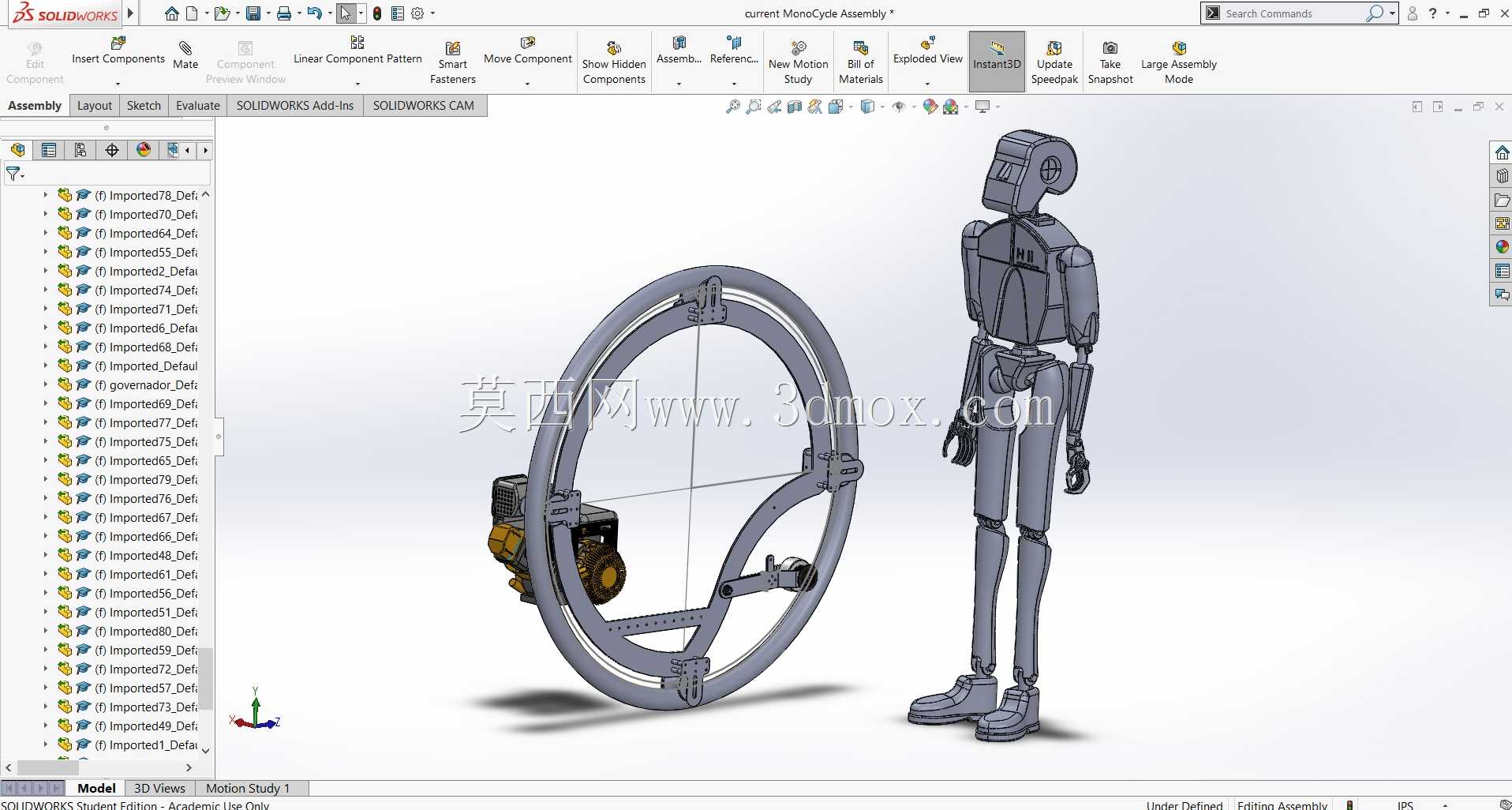This screenshot has height=810, width=1512.
Task: Create a Bill of Materials
Action: (x=861, y=62)
